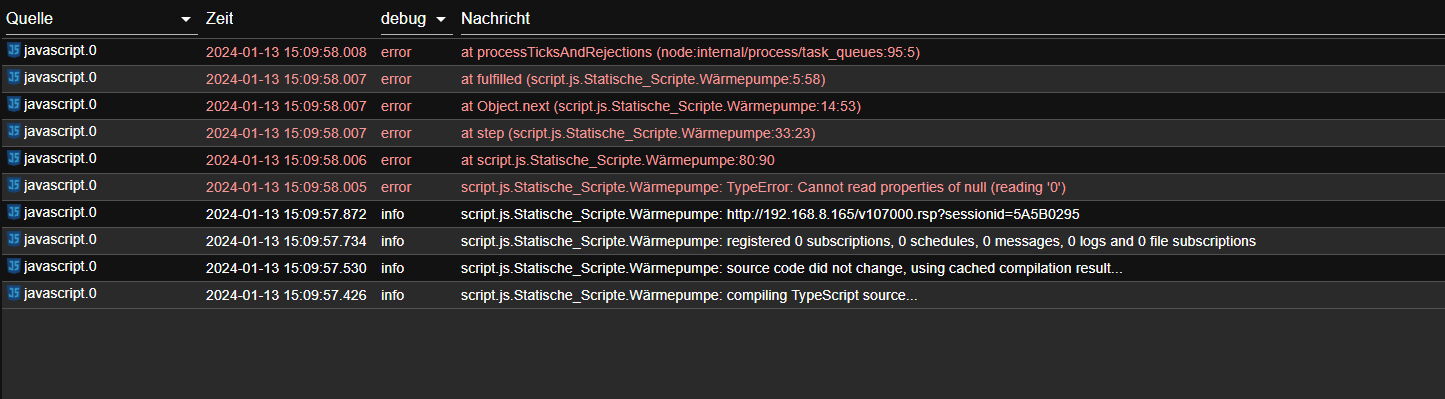Click the Nachricht column header

496,19
